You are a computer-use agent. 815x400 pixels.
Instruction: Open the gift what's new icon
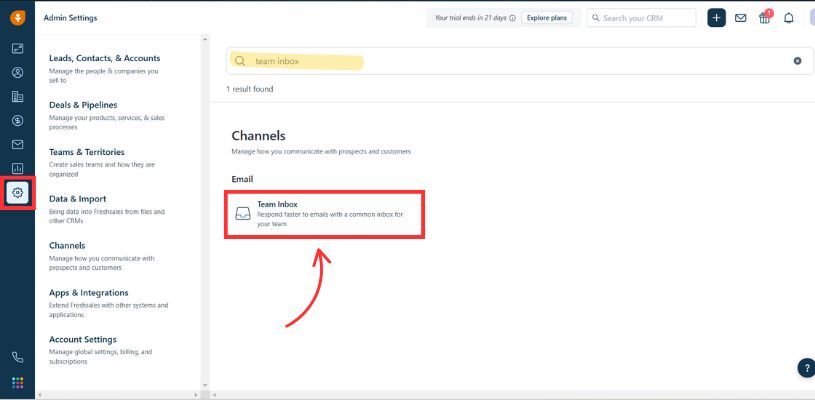tap(765, 18)
